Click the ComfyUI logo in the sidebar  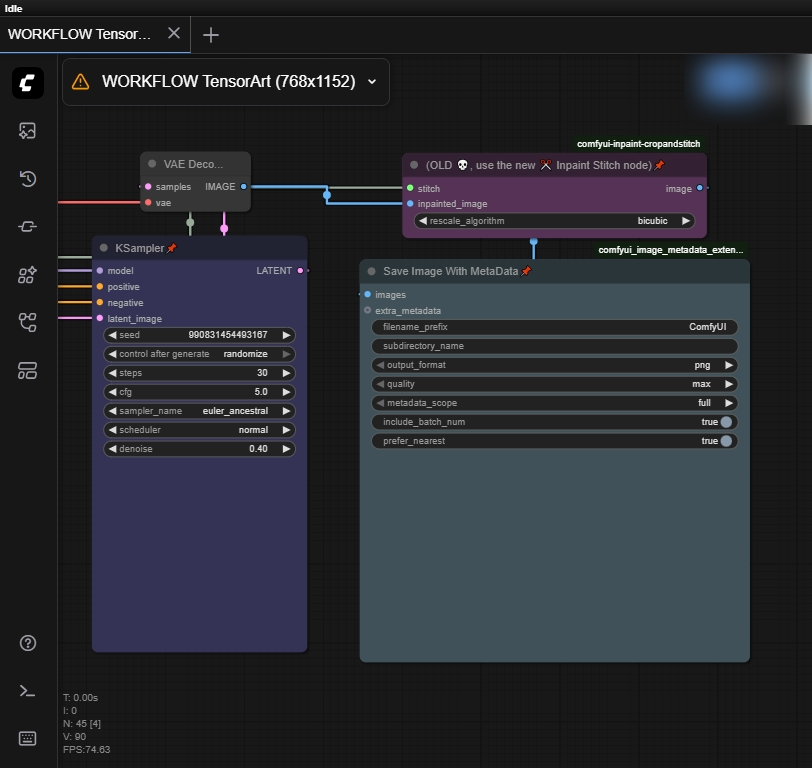(x=27, y=83)
